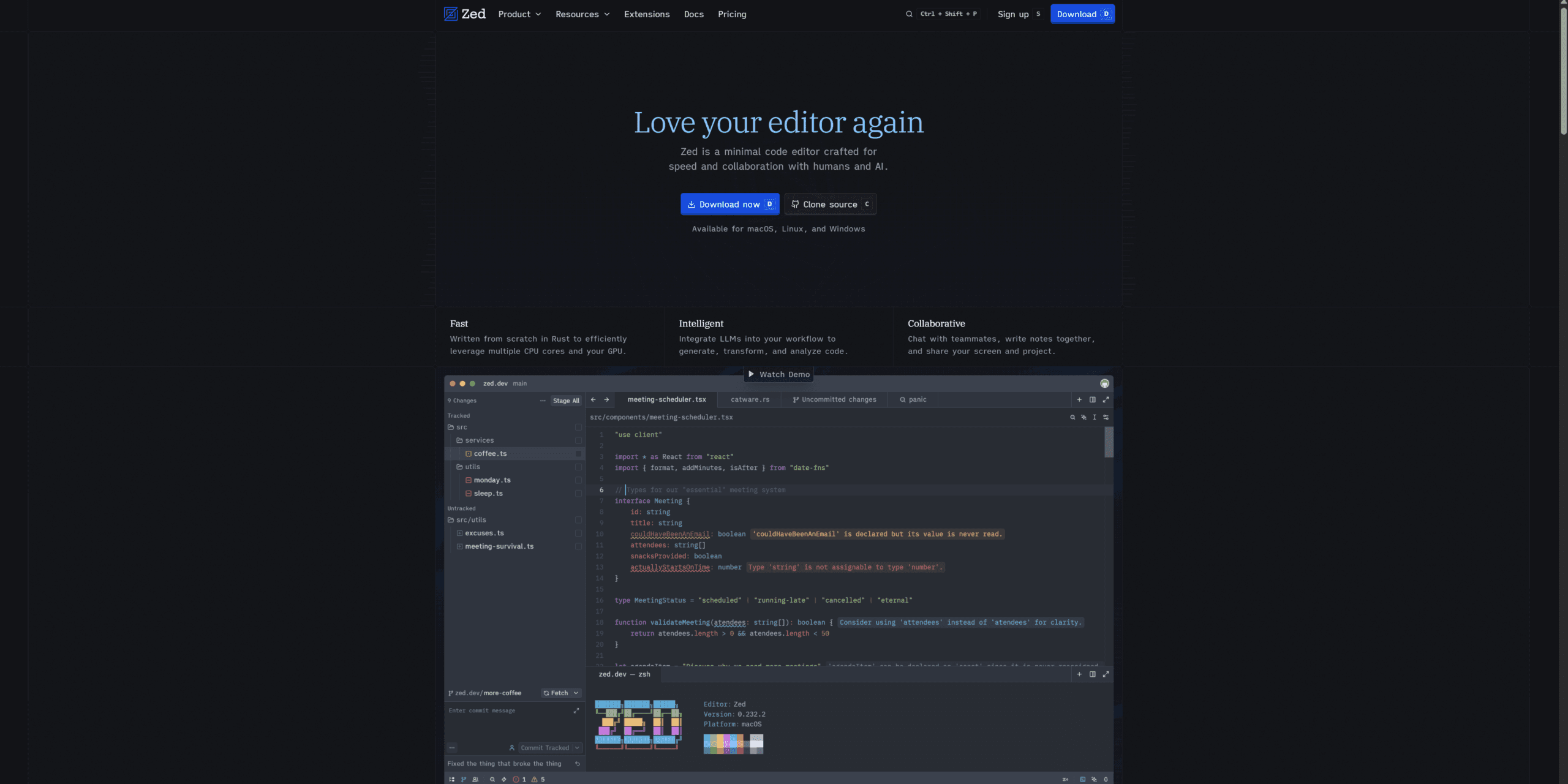Click the Stage All button
Viewport: 1568px width, 784px height.
[565, 400]
